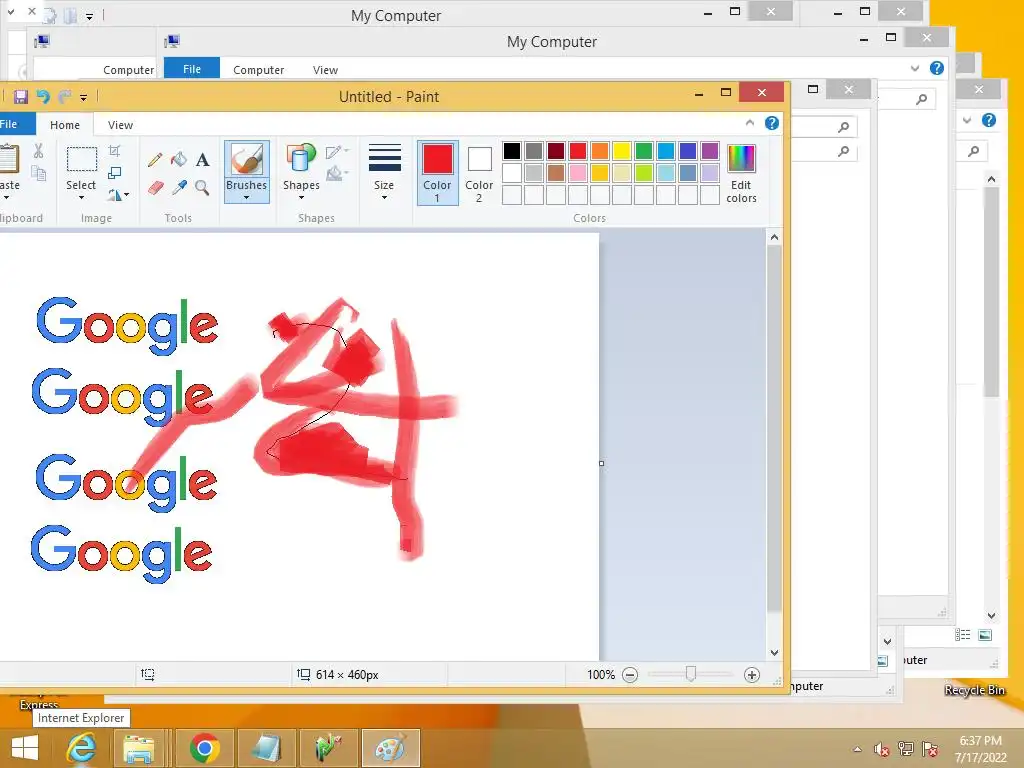Click the zoom in plus button
The width and height of the screenshot is (1024, 768).
pyautogui.click(x=752, y=675)
